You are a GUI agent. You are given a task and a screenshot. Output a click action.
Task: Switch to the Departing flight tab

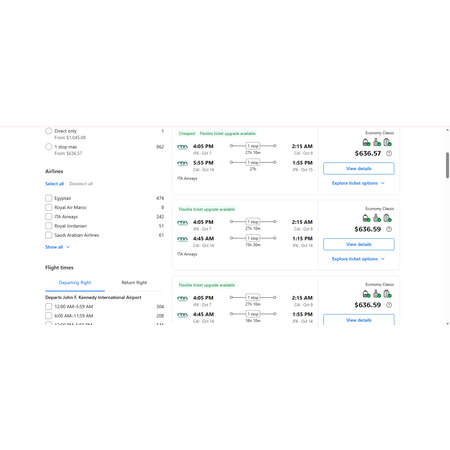coord(75,283)
